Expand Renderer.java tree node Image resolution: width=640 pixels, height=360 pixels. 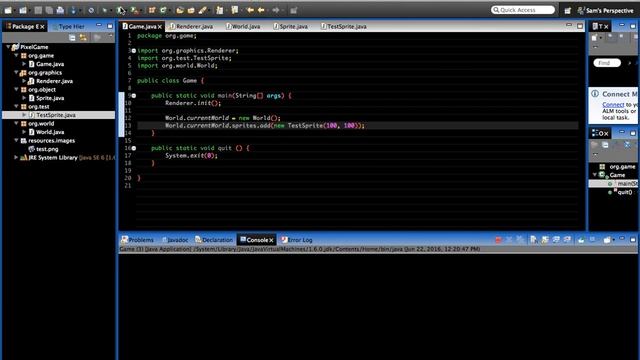[24, 81]
